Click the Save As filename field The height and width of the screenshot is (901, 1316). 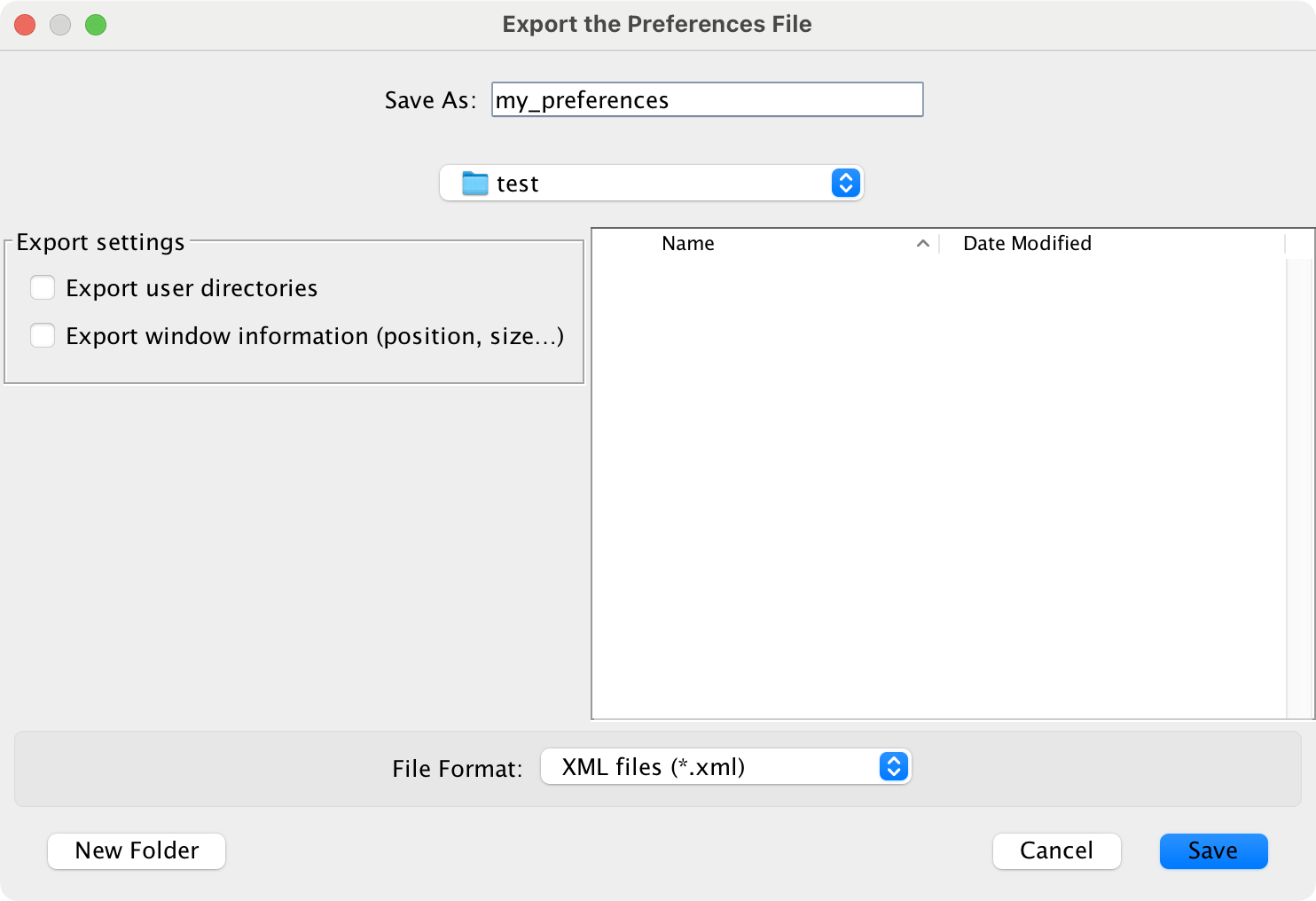tap(707, 99)
